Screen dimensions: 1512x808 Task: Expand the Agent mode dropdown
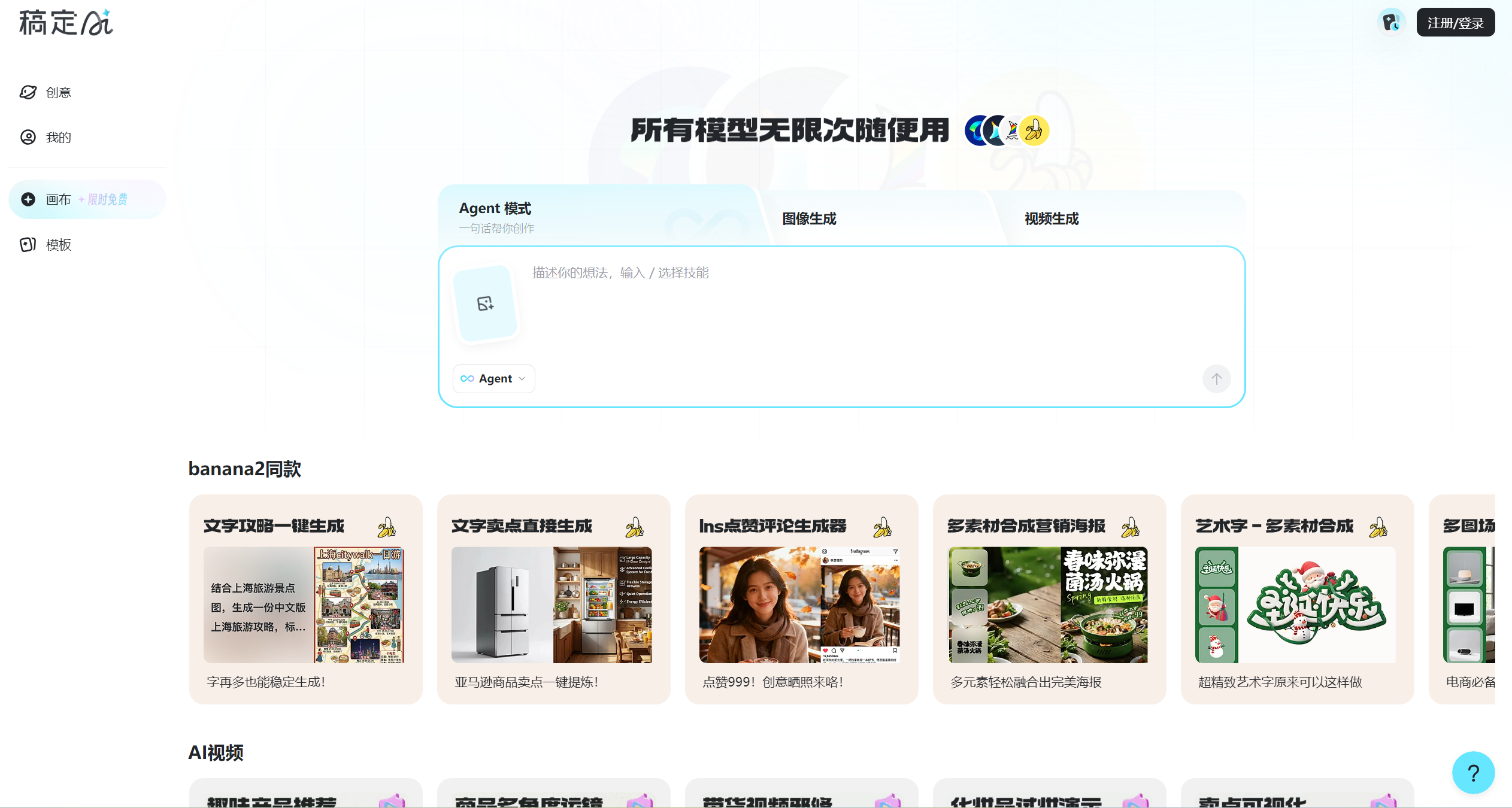pyautogui.click(x=493, y=378)
